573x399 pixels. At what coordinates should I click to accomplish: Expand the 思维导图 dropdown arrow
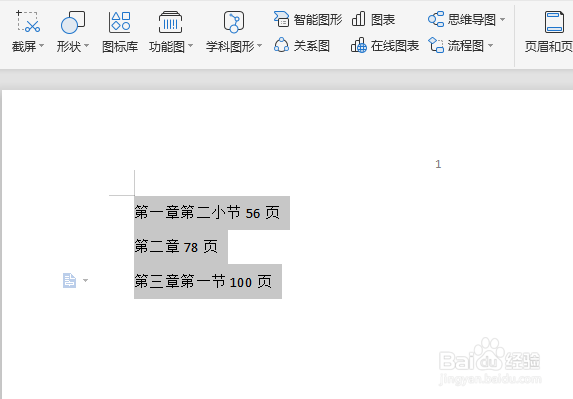(x=502, y=19)
